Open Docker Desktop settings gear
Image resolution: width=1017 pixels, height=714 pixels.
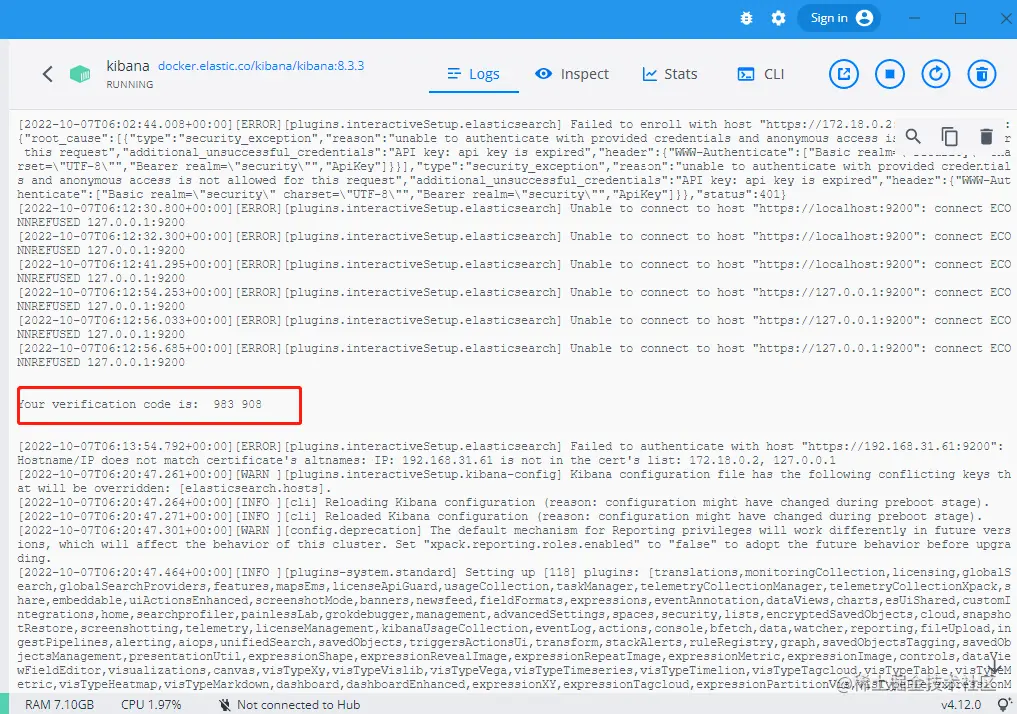coord(778,18)
